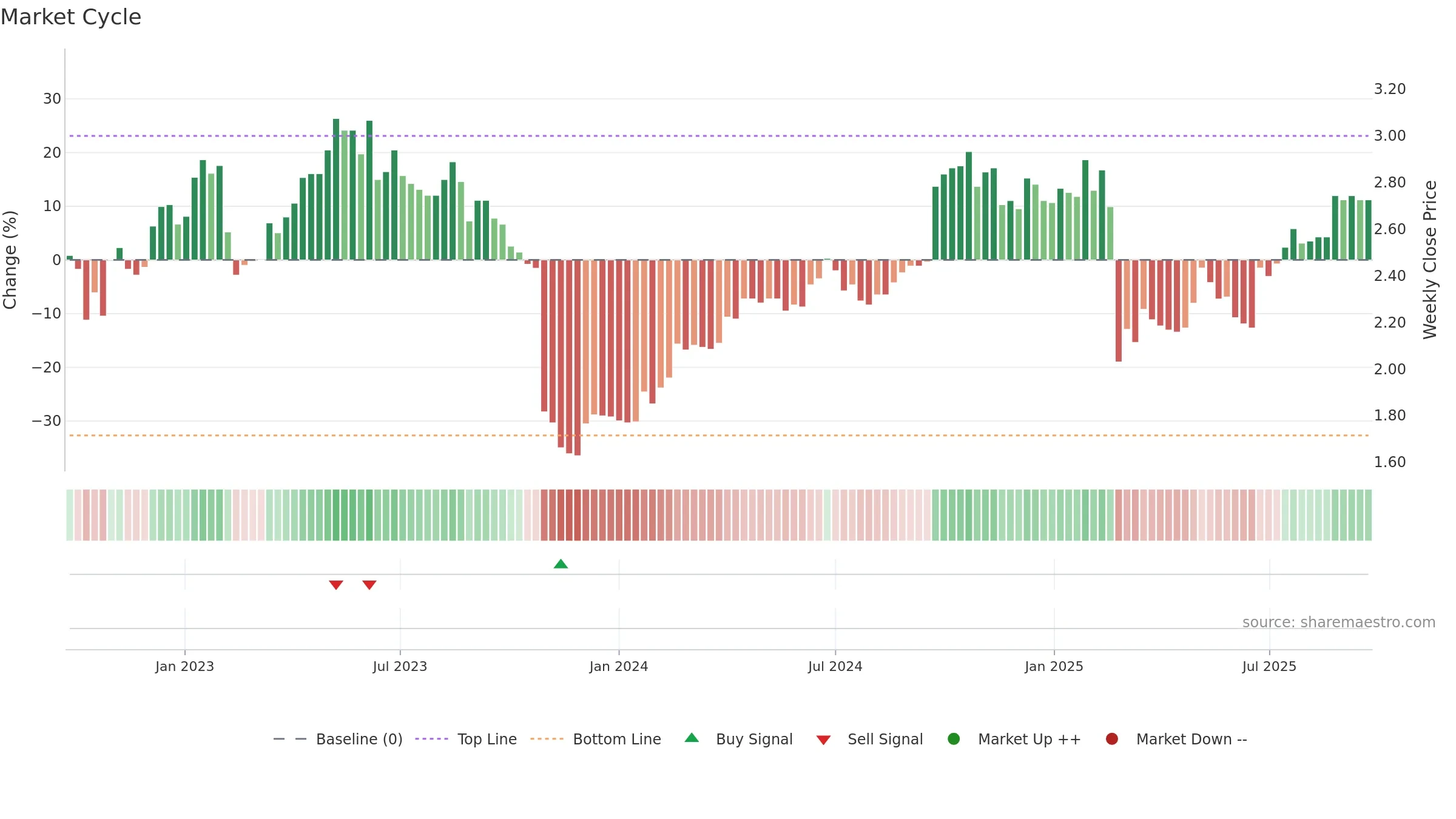Click the Jan 2024 axis label
Viewport: 1456px width, 819px height.
[619, 667]
